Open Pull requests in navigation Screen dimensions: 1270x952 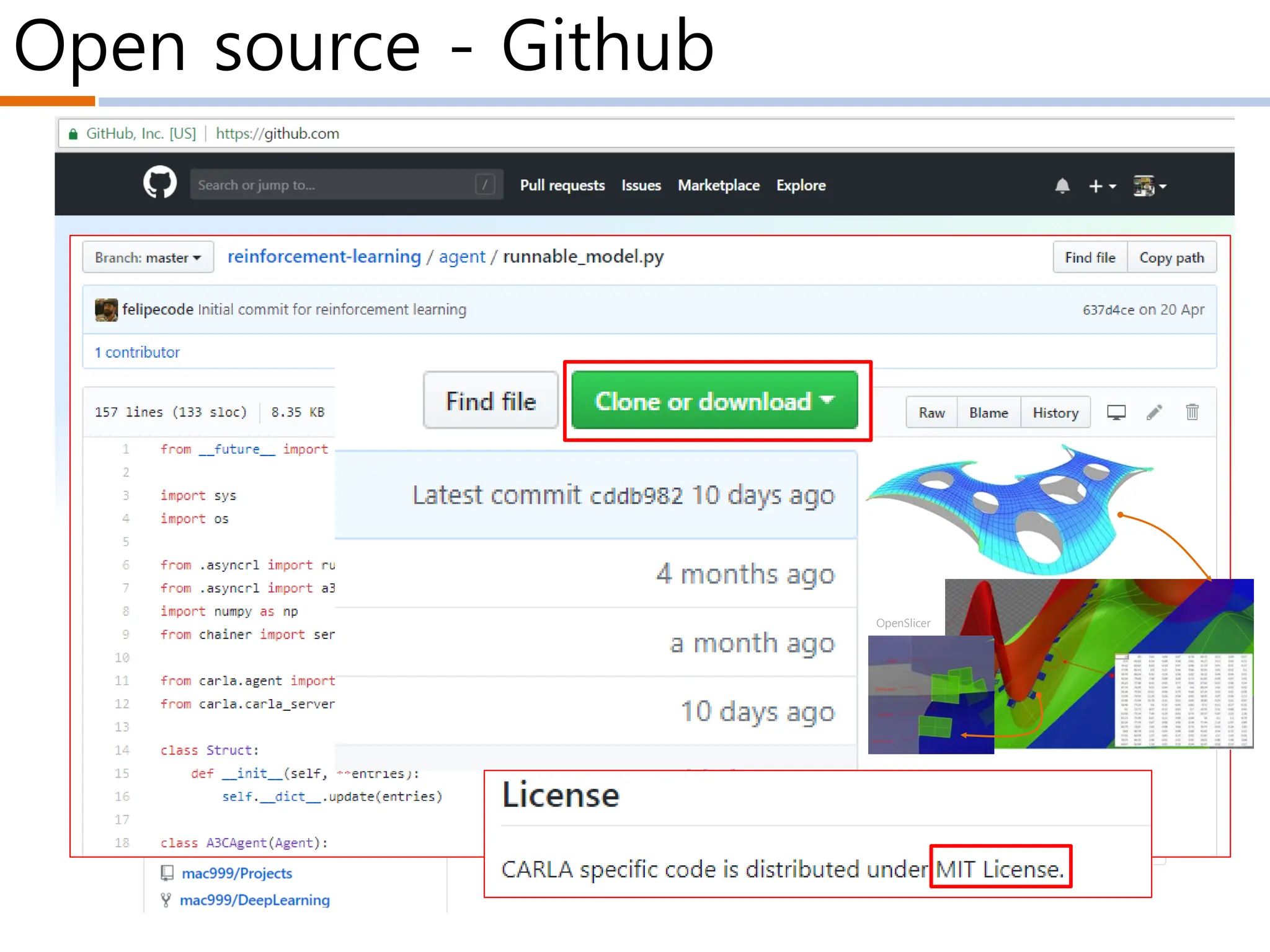tap(562, 185)
